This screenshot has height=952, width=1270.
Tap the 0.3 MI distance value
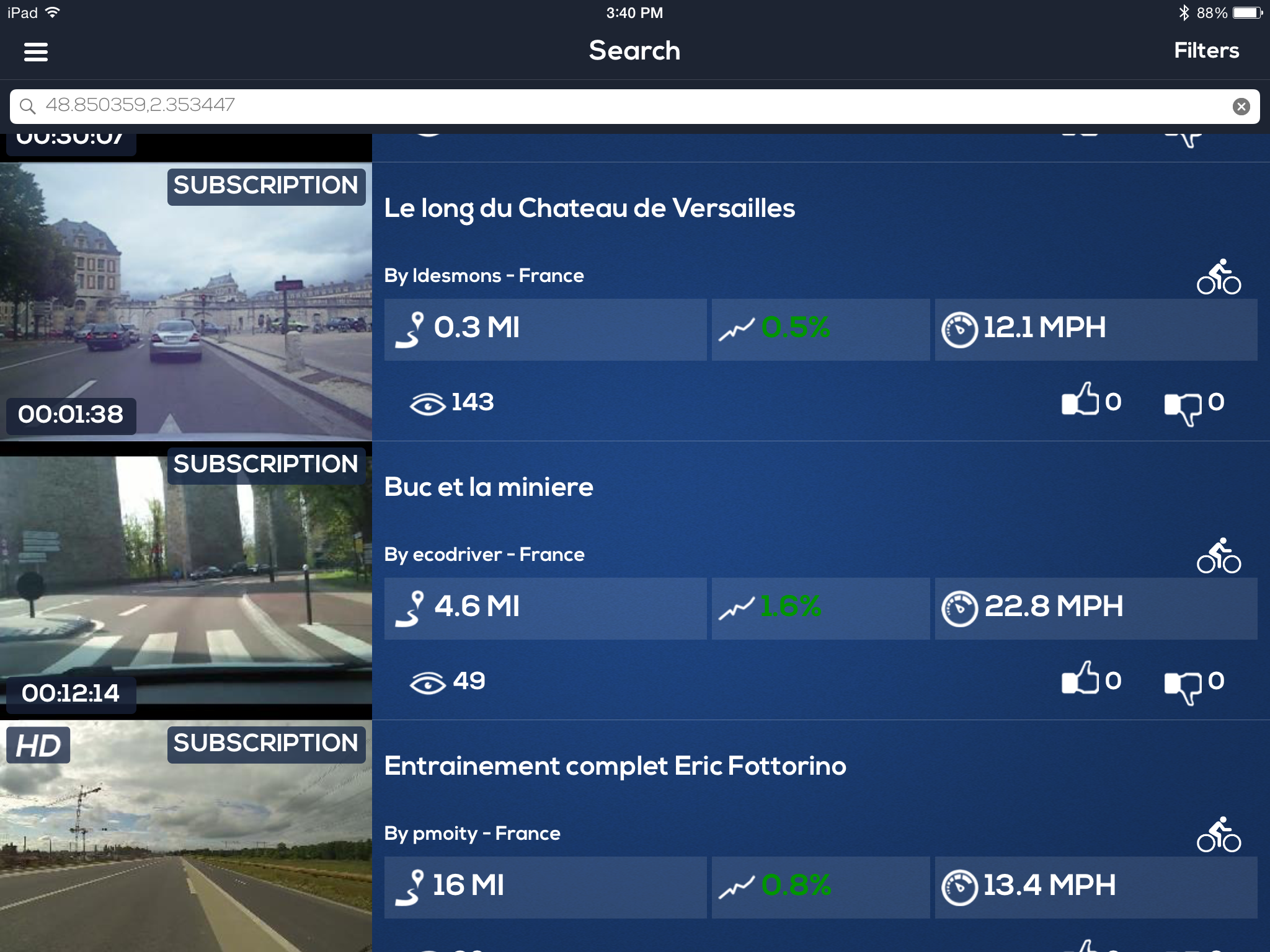(476, 327)
